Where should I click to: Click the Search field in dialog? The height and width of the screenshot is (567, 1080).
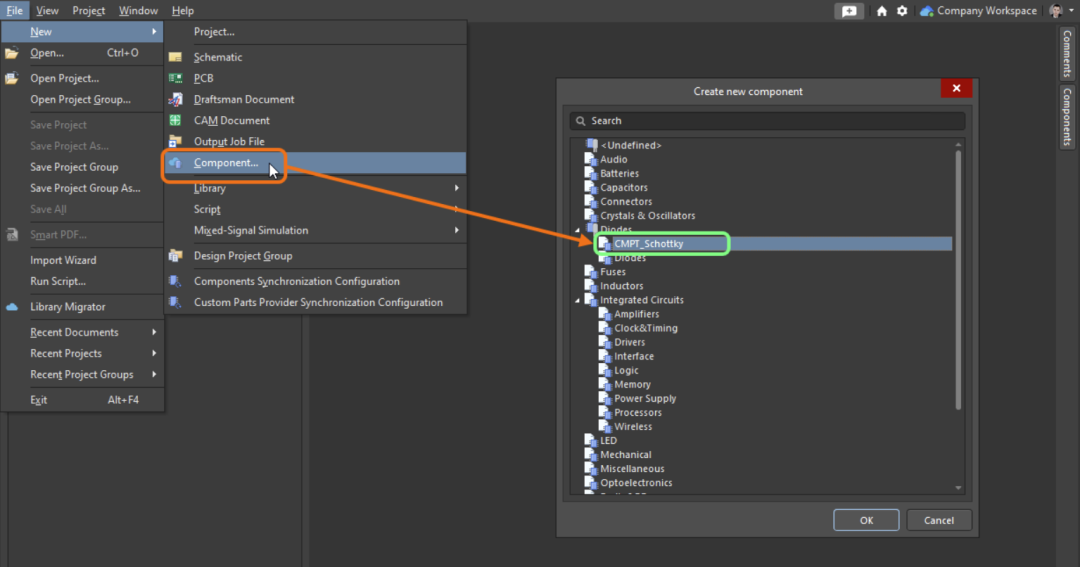(x=767, y=121)
